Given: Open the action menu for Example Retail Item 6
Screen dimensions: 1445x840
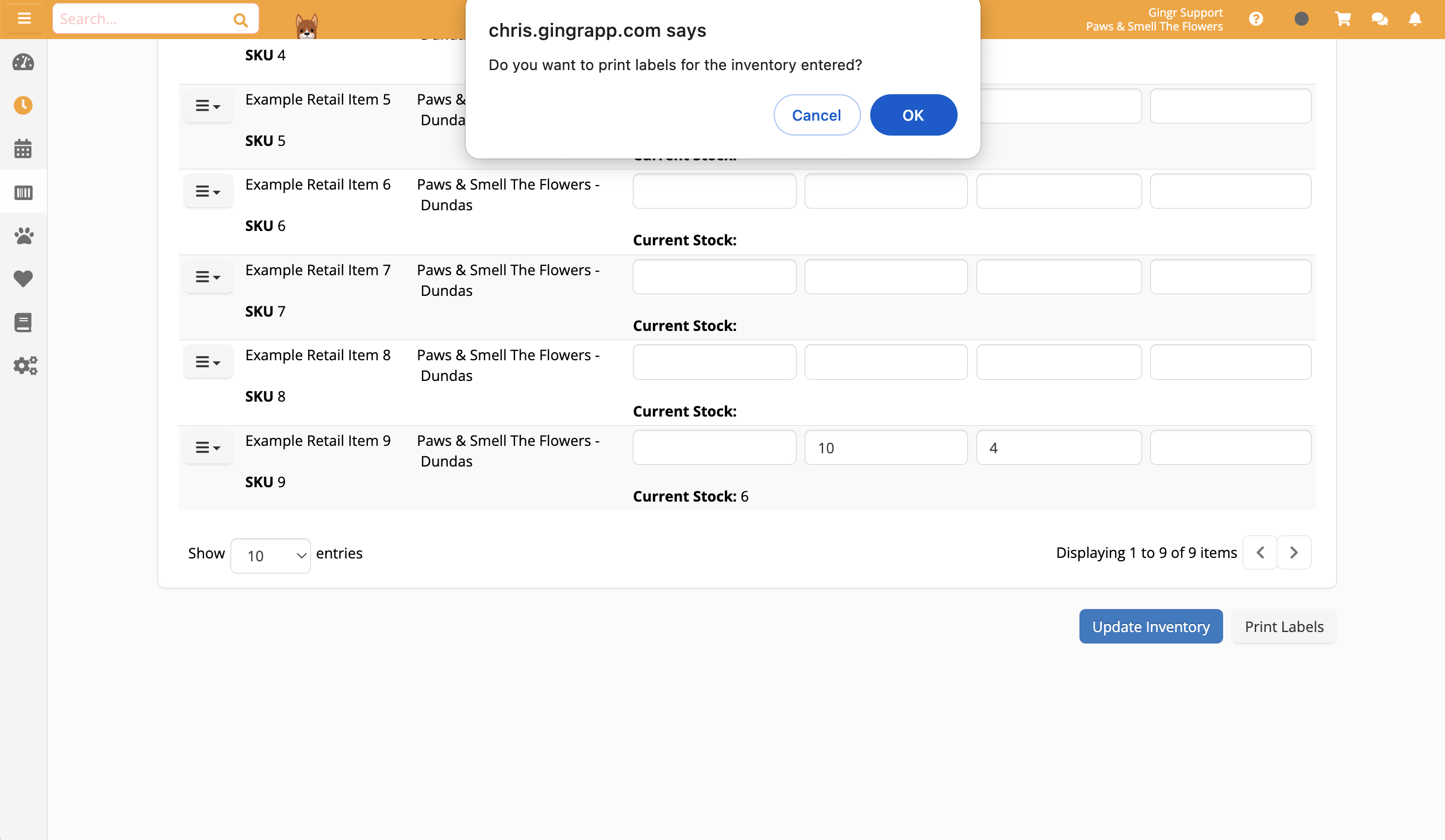Looking at the screenshot, I should [x=207, y=191].
